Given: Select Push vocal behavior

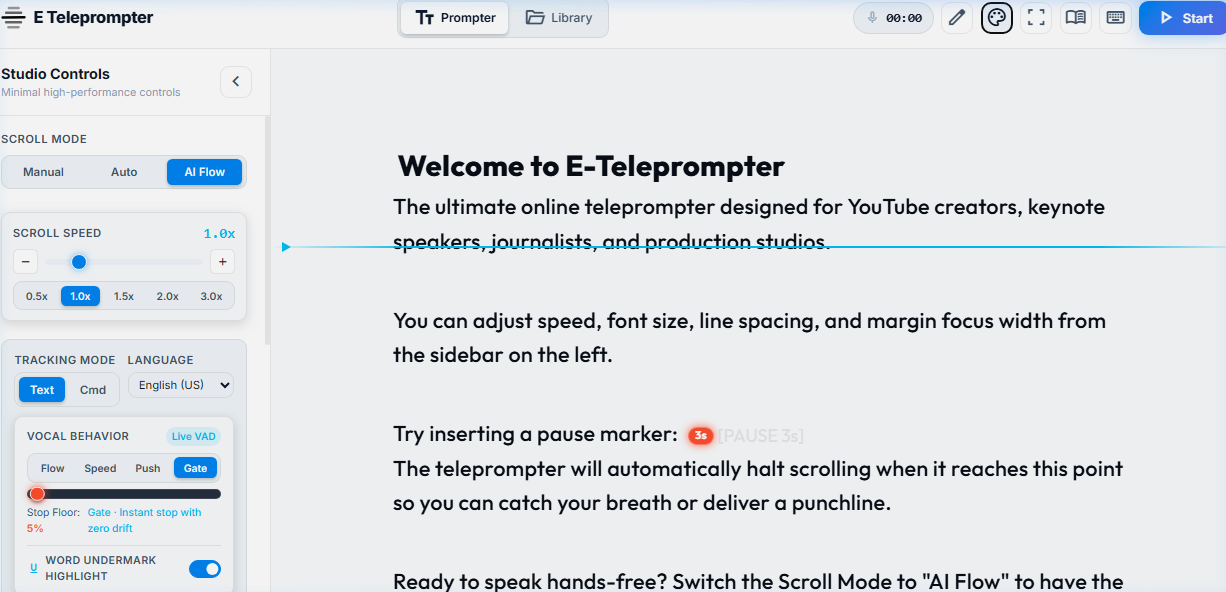Looking at the screenshot, I should (x=148, y=468).
